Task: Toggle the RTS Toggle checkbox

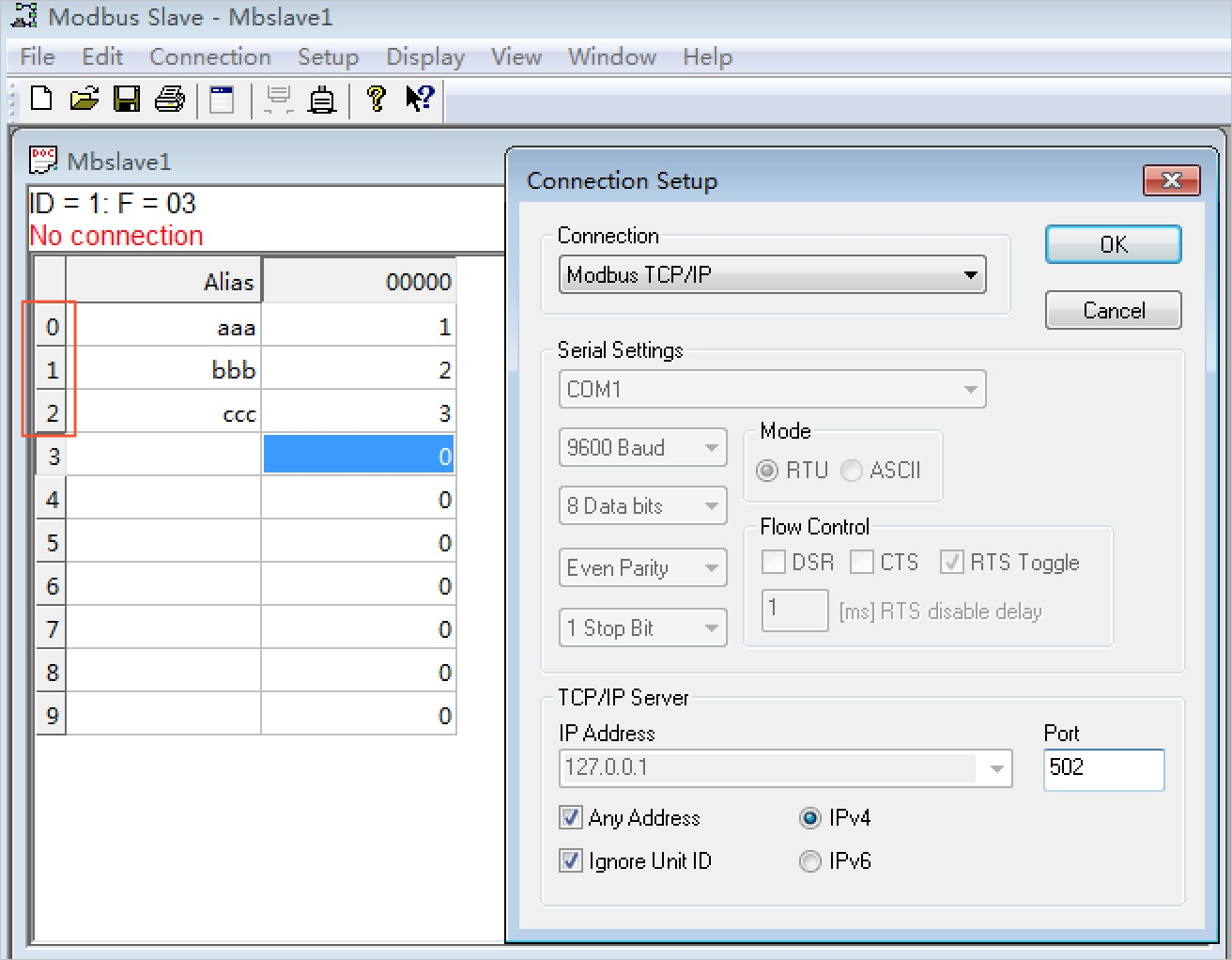Action: pyautogui.click(x=952, y=562)
